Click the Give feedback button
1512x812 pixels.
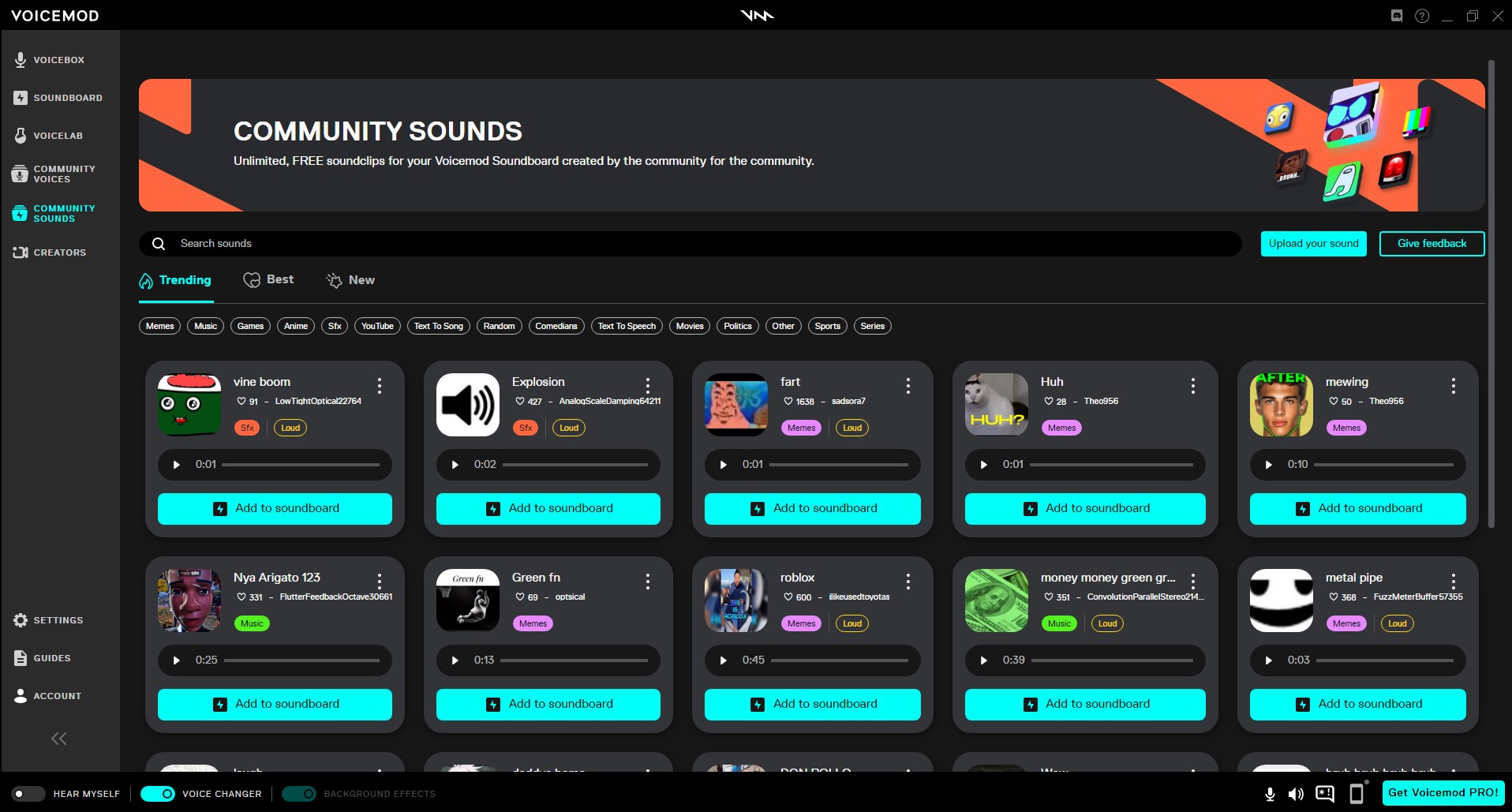click(x=1432, y=244)
